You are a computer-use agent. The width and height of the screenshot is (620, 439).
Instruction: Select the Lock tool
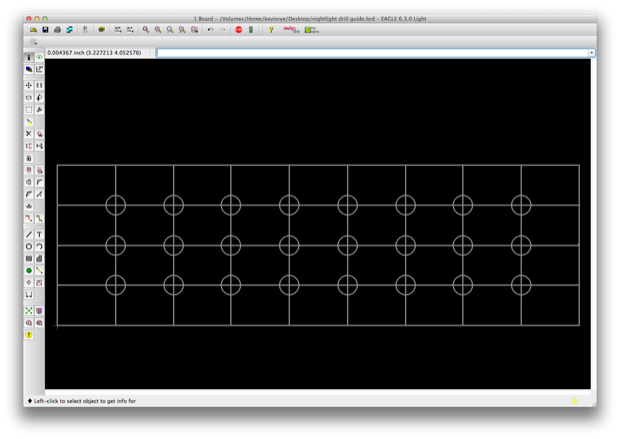tap(29, 158)
